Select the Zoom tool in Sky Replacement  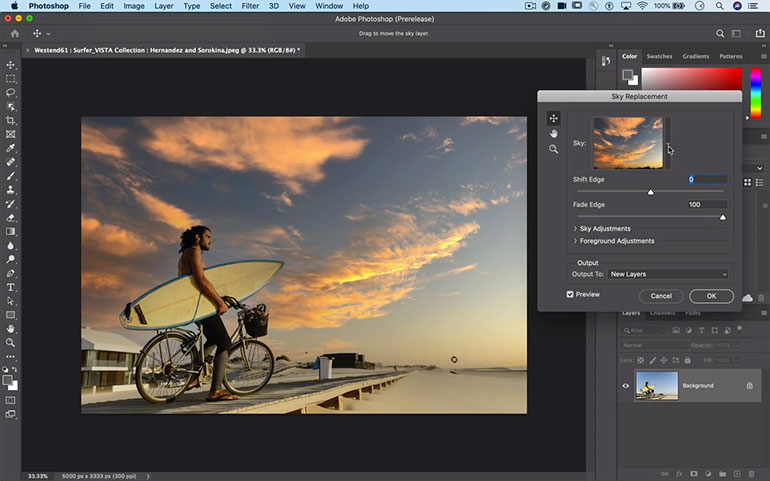(553, 149)
